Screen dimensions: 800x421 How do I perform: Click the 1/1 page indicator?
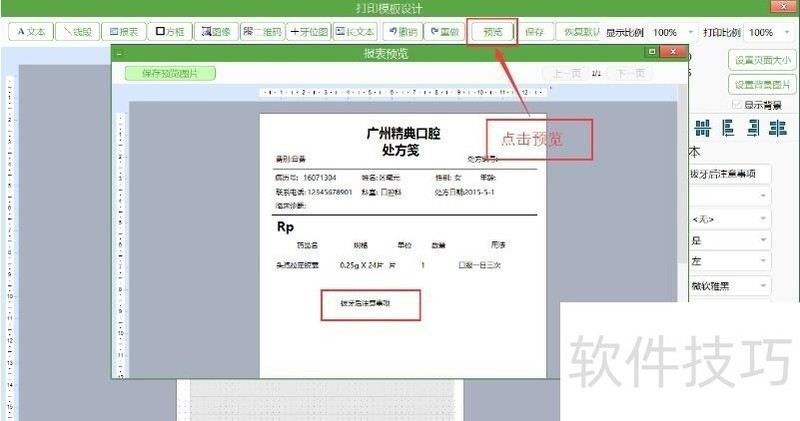pos(596,73)
